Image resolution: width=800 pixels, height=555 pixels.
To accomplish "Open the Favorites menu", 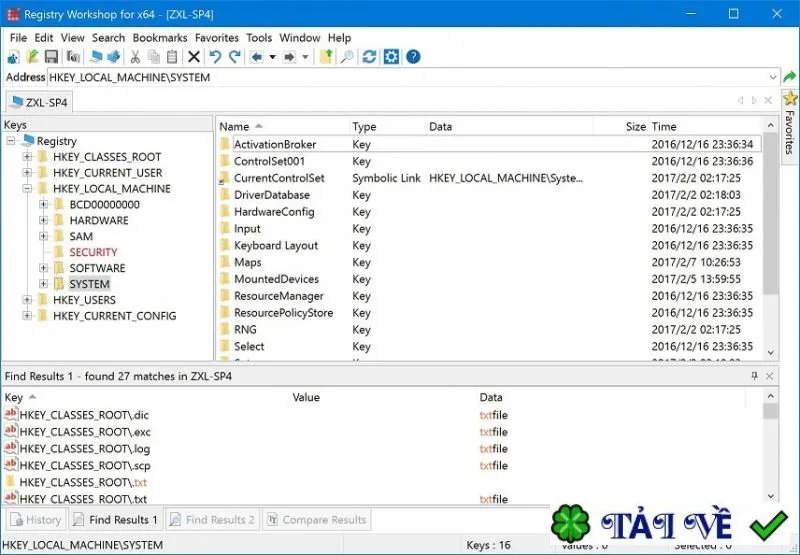I will 217,38.
